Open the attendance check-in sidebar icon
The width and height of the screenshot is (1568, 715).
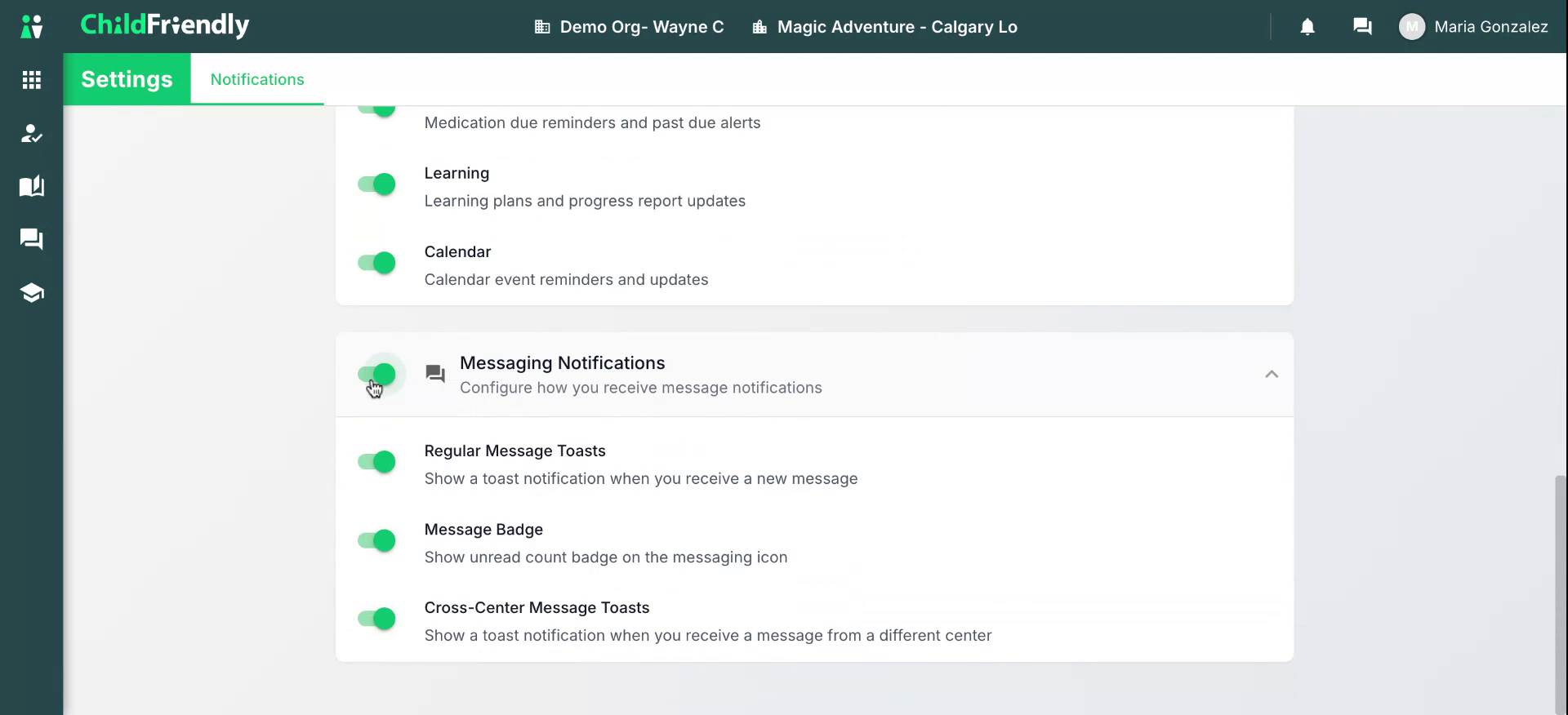pyautogui.click(x=32, y=133)
